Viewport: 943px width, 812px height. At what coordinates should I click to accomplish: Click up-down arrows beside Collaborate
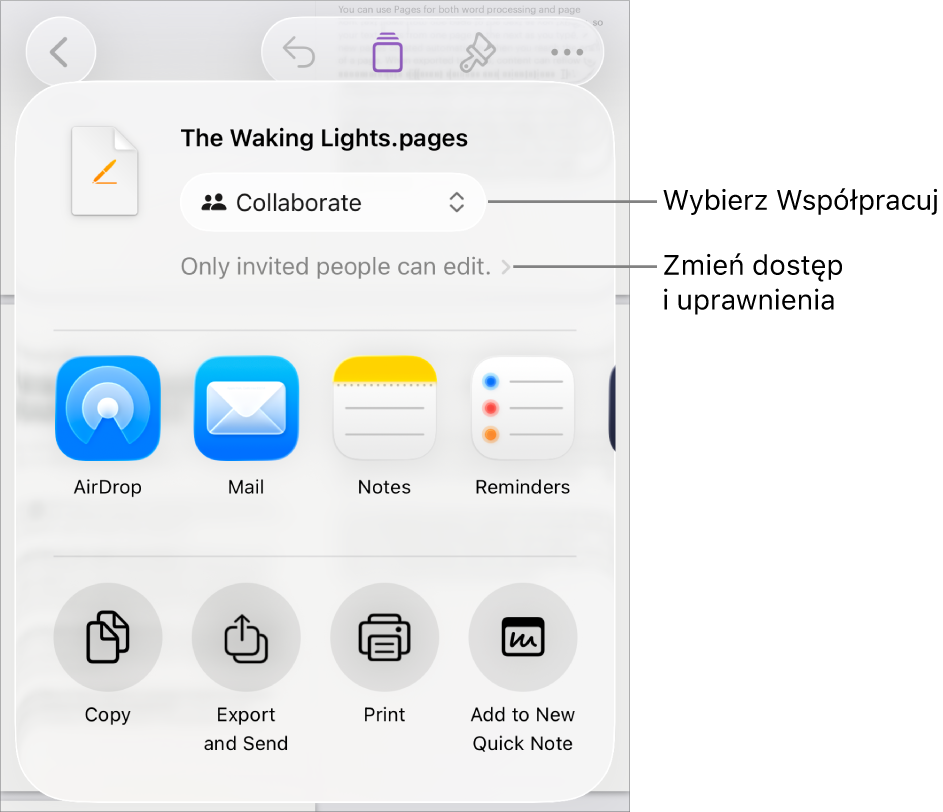point(456,203)
